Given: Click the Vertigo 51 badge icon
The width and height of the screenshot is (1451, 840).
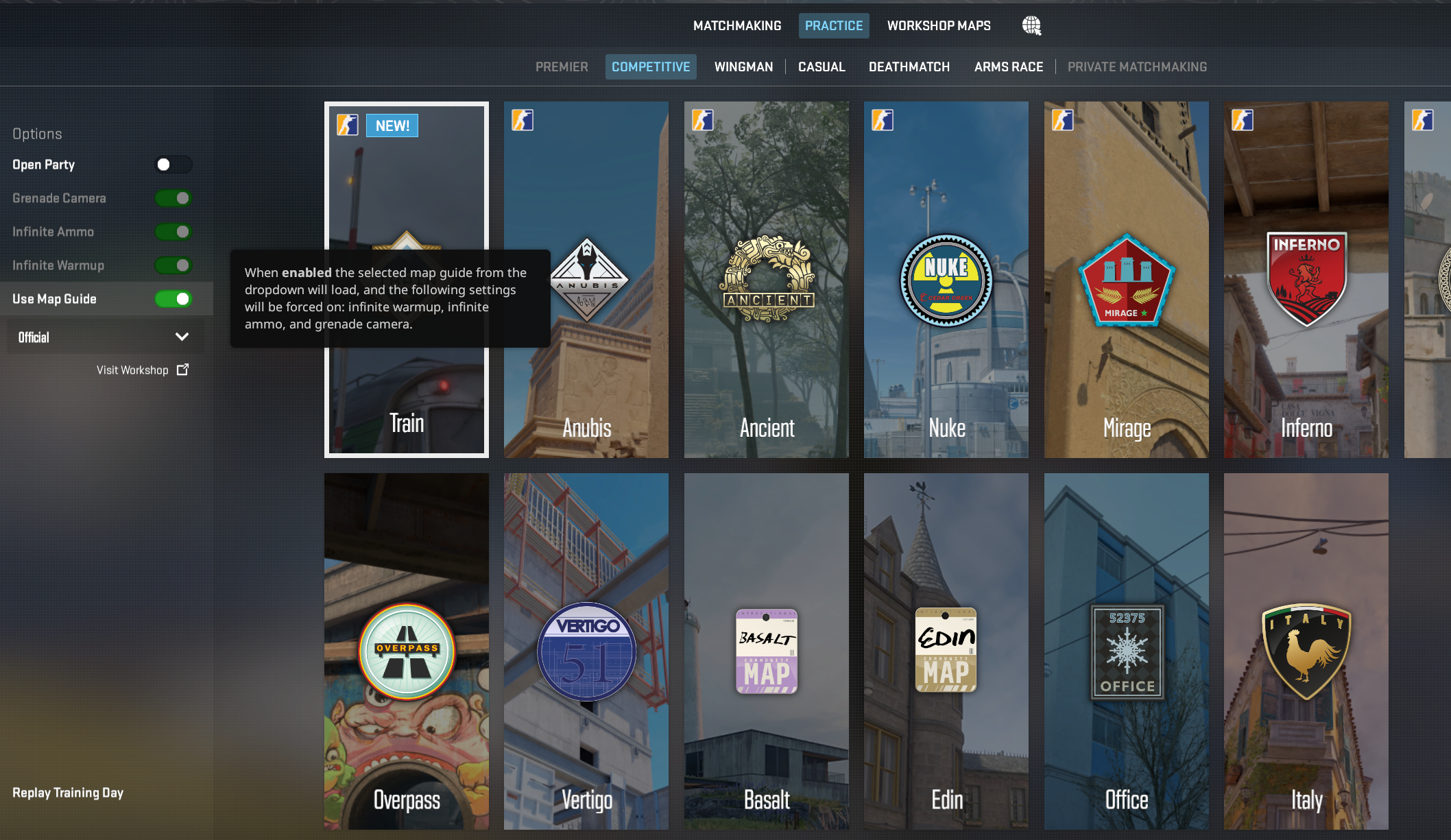Looking at the screenshot, I should click(x=586, y=651).
